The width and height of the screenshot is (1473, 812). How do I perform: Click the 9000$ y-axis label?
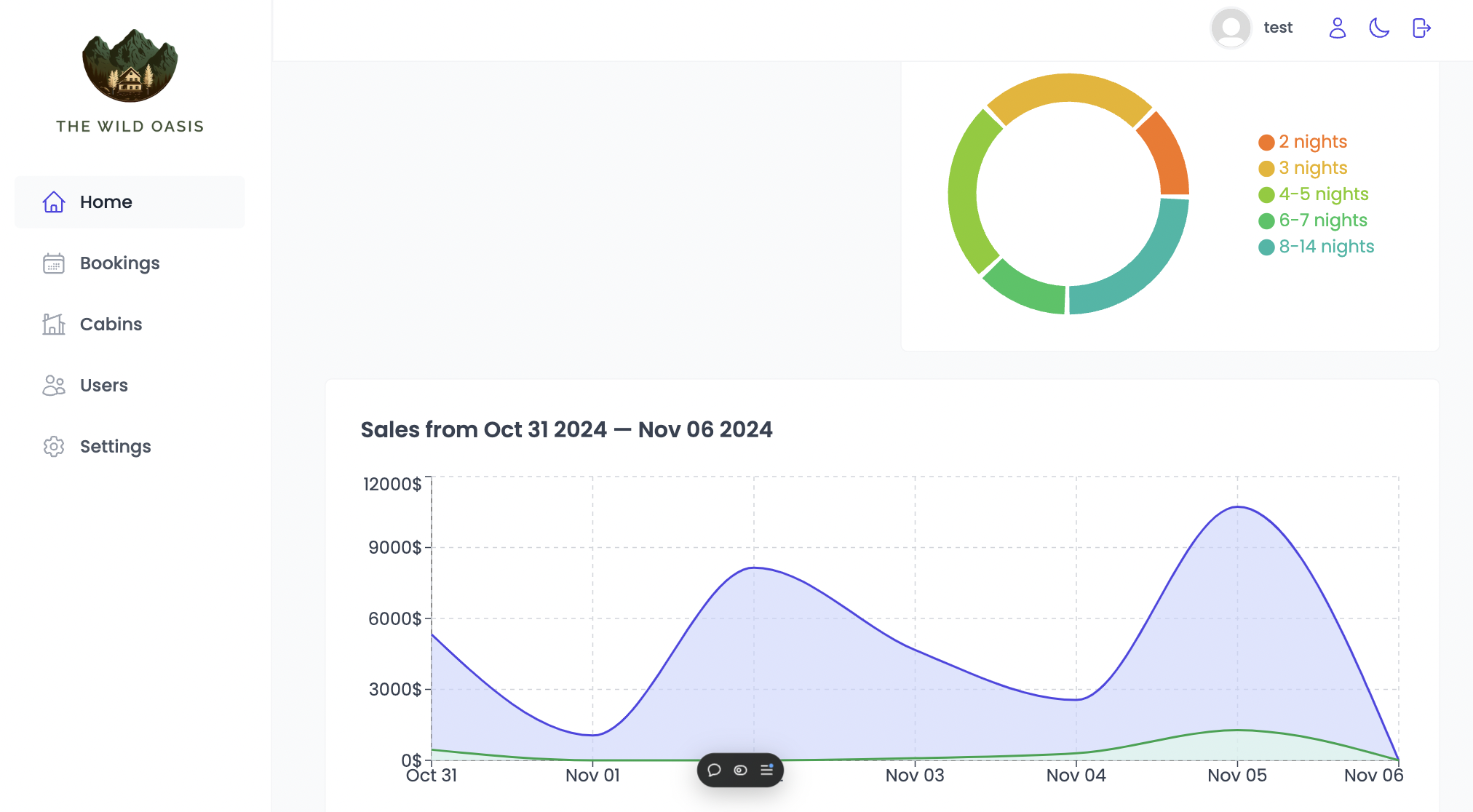pos(395,547)
